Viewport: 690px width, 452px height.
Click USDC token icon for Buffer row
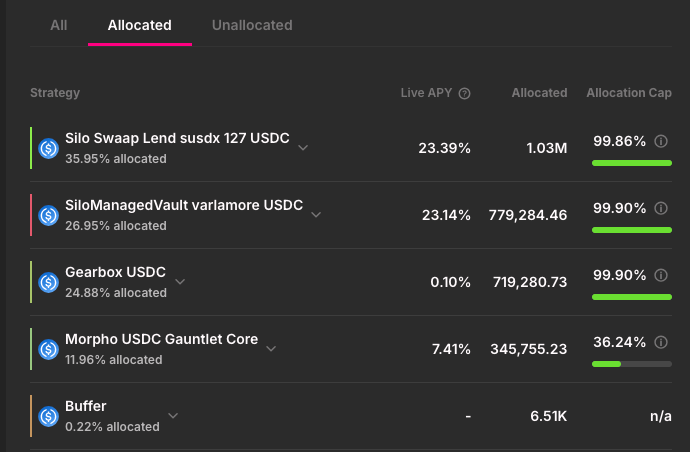pos(48,416)
